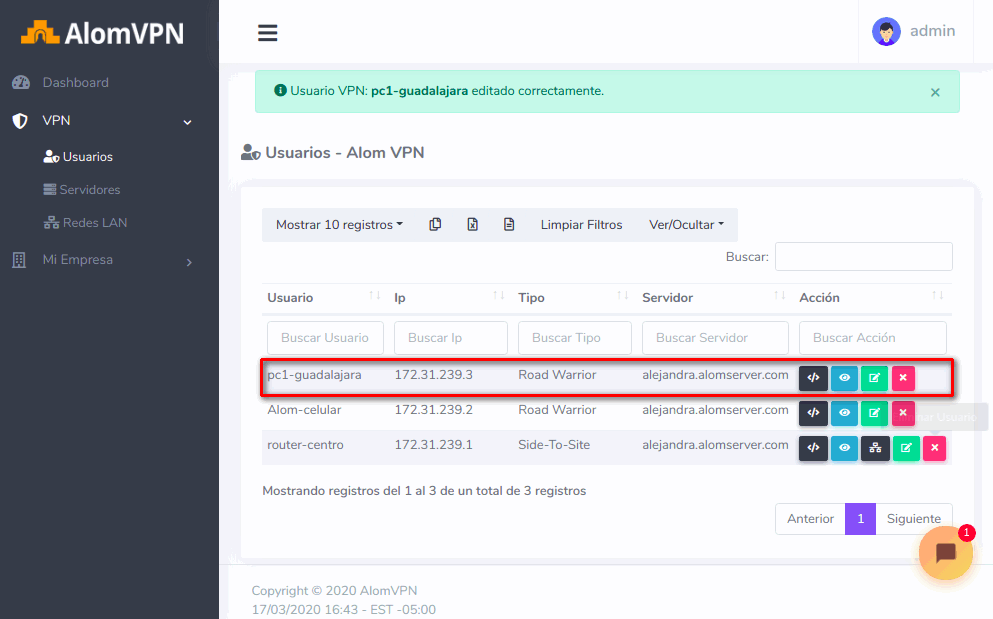Open the Ver/Ocultar column dropdown

pyautogui.click(x=686, y=225)
